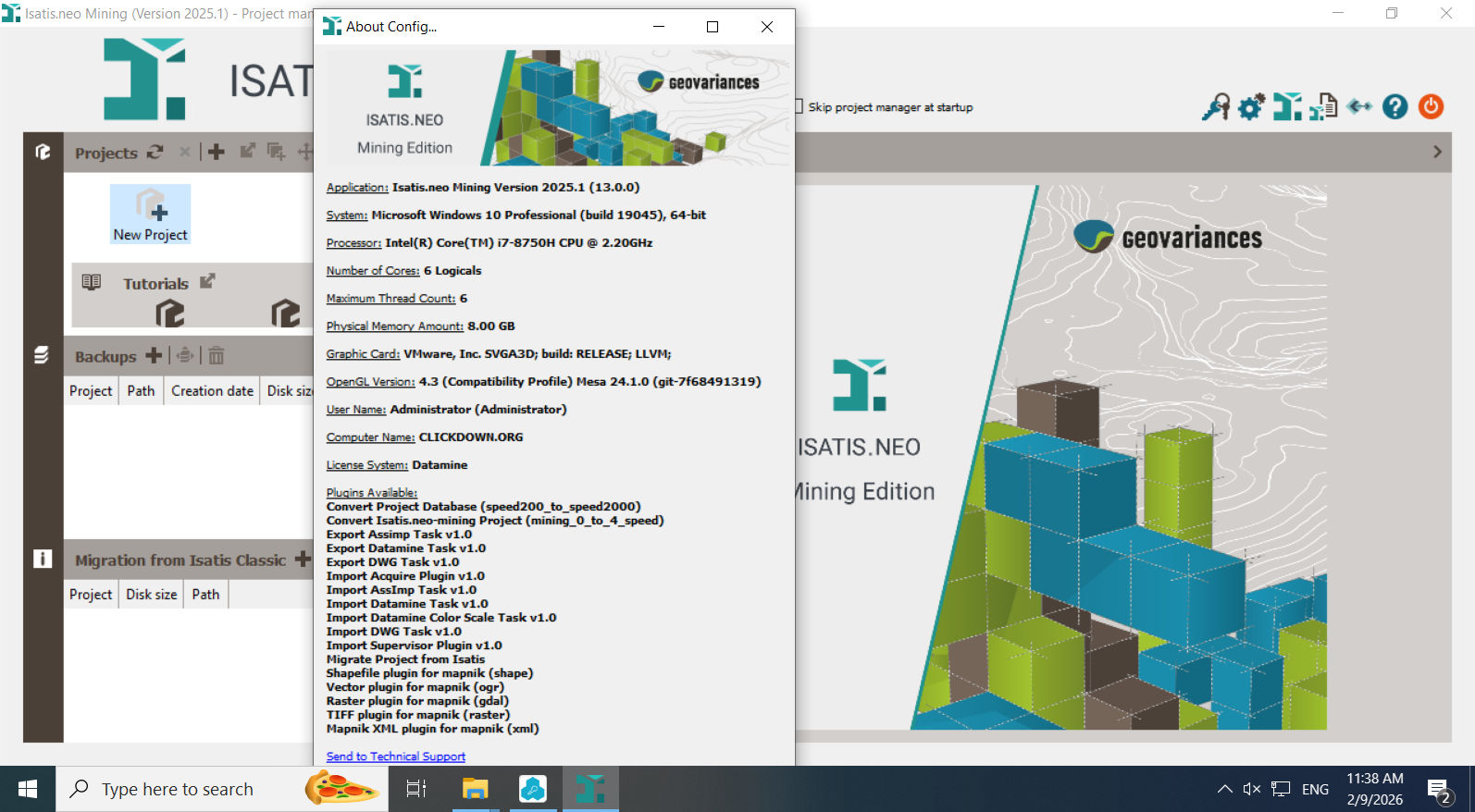
Task: Sort Migration table by Path column
Action: [x=205, y=595]
